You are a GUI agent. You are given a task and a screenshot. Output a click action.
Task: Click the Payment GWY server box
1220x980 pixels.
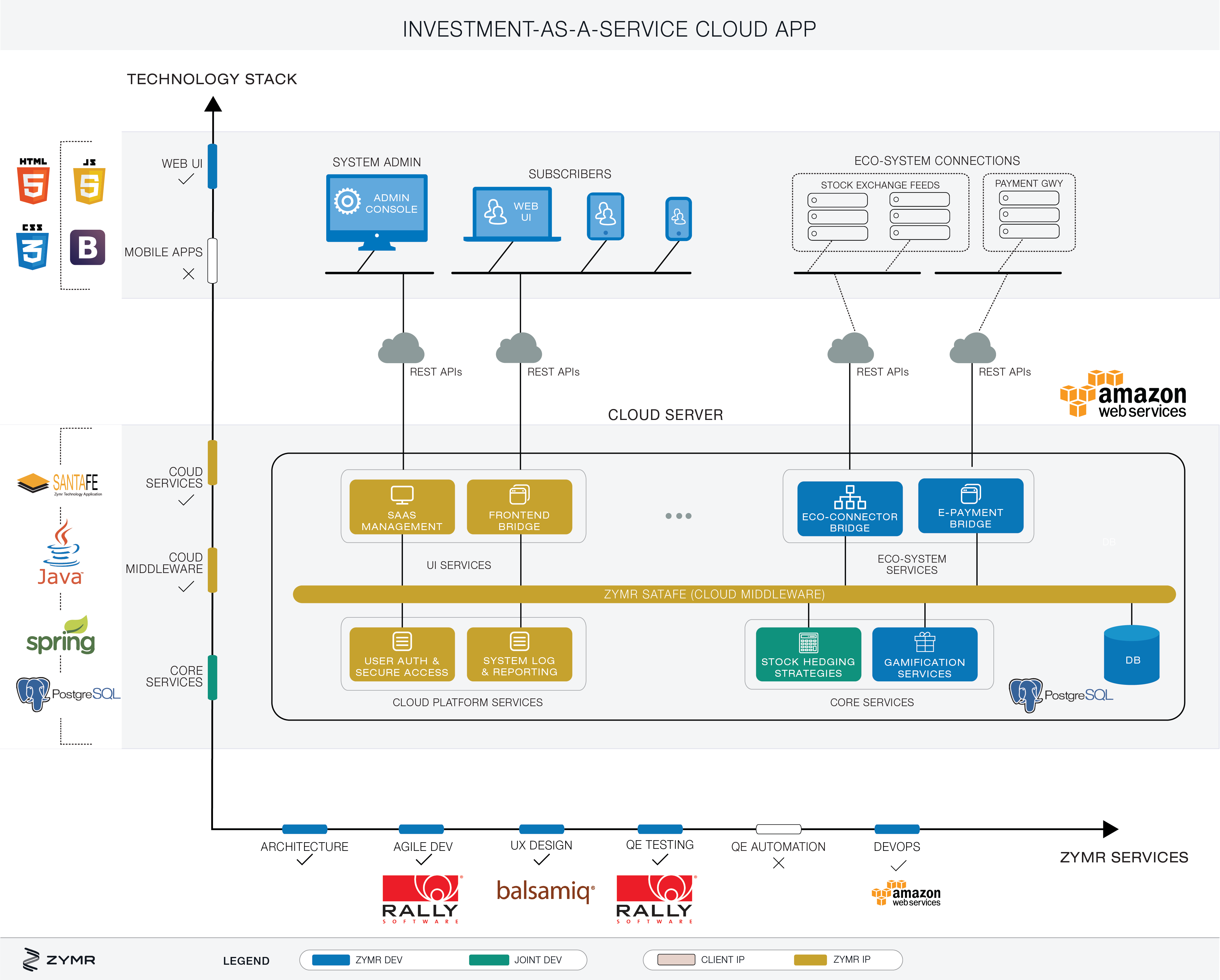click(x=1029, y=213)
